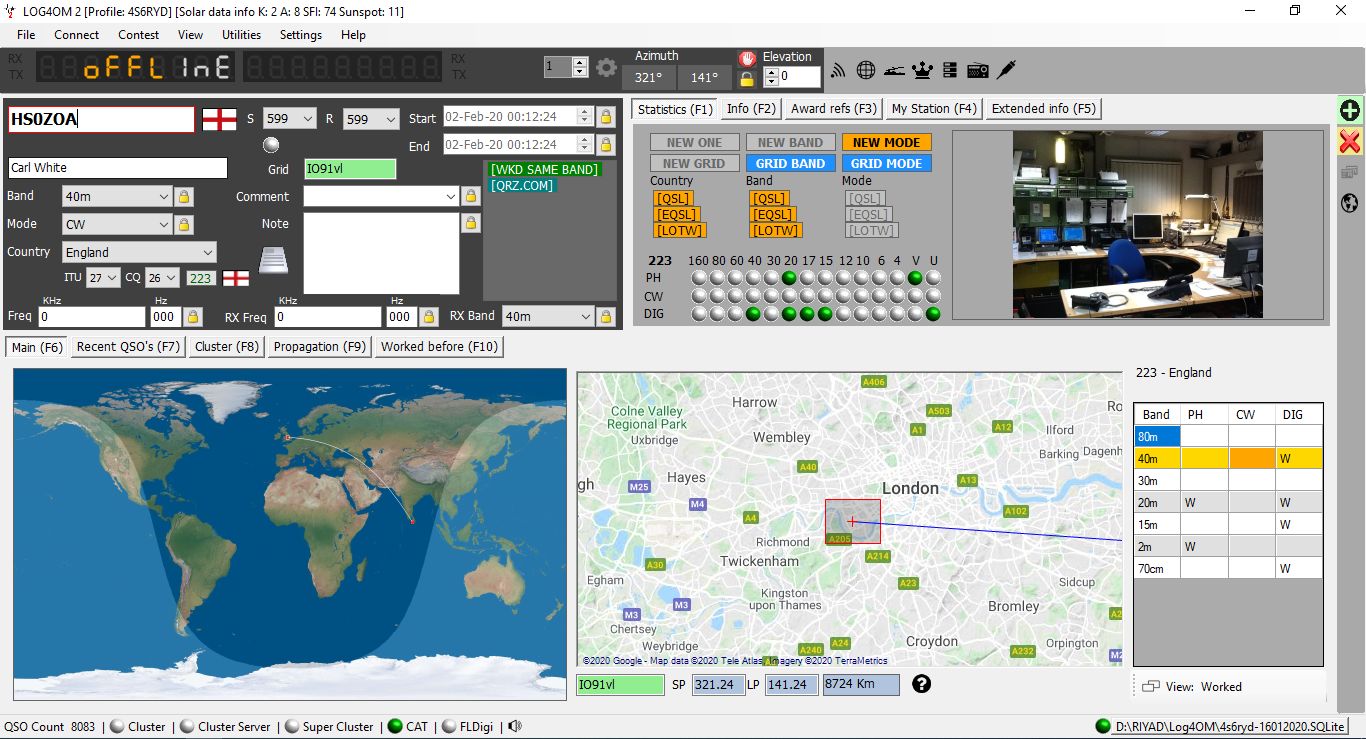
Task: Click the probe pen icon in the toolbar
Action: point(1007,69)
